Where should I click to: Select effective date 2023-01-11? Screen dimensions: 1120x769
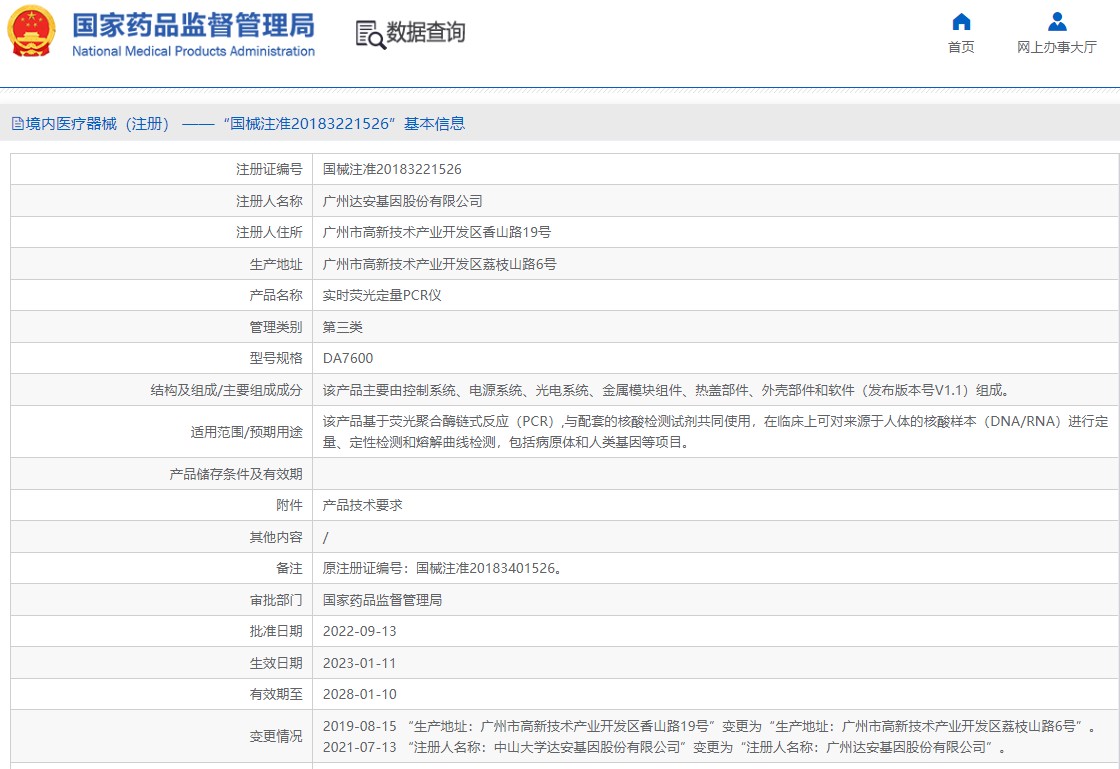pyautogui.click(x=359, y=663)
